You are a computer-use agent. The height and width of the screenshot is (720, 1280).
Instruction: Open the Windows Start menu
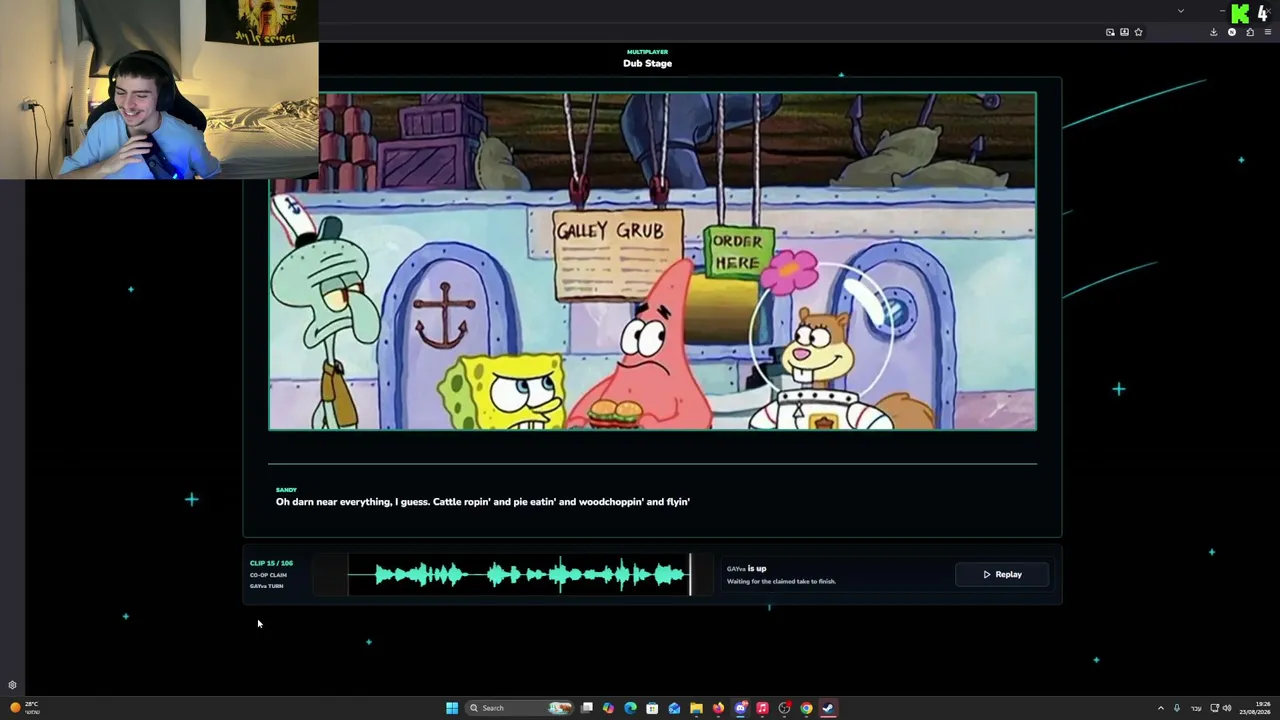tap(452, 708)
